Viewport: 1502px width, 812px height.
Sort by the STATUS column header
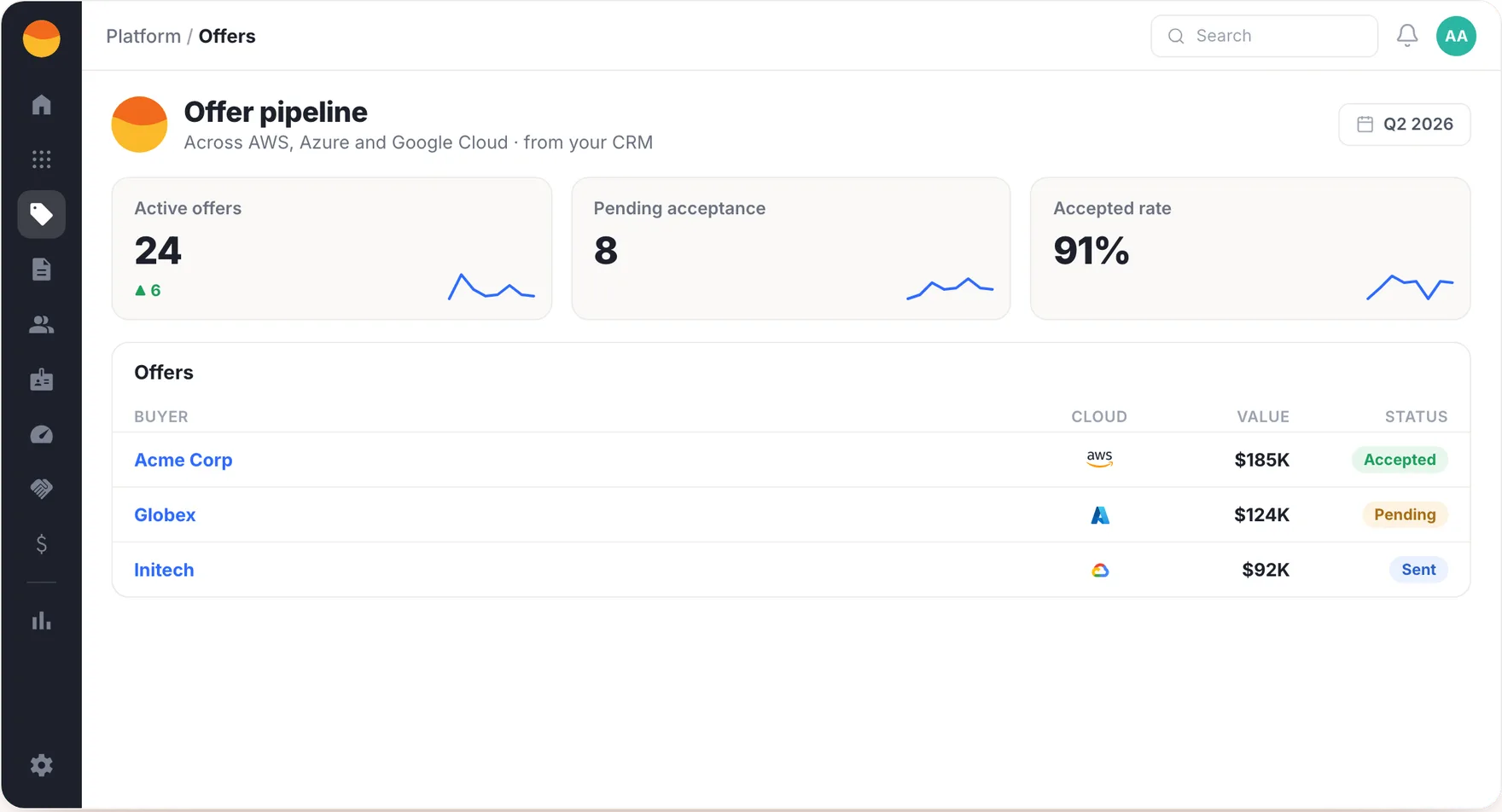pos(1416,416)
